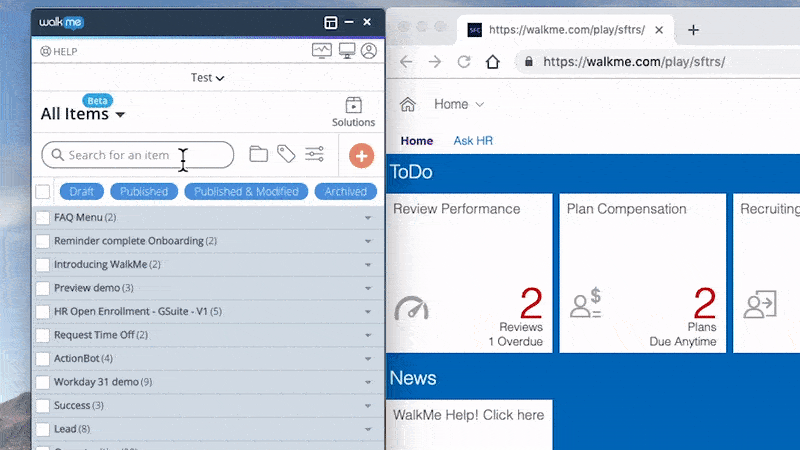Click the lock icon in address bar
Screen dimensions: 800x450
coord(529,62)
